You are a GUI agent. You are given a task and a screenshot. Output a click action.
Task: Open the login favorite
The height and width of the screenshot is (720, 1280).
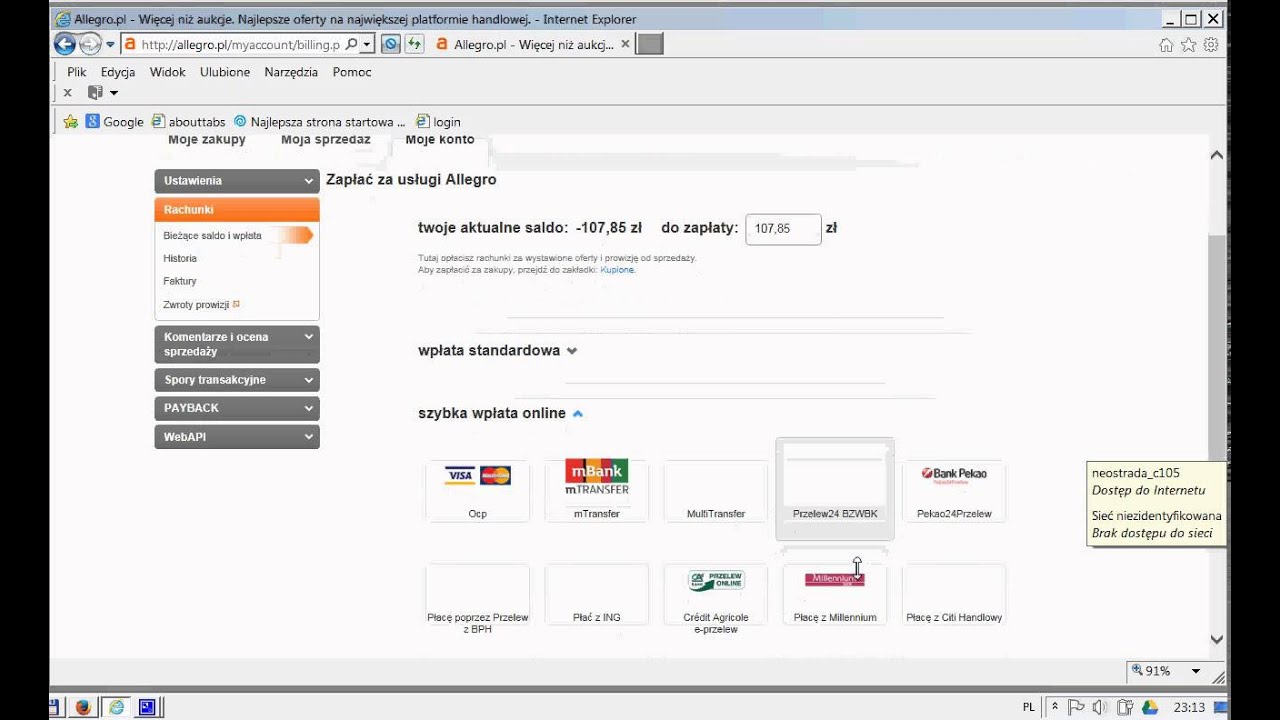point(439,122)
